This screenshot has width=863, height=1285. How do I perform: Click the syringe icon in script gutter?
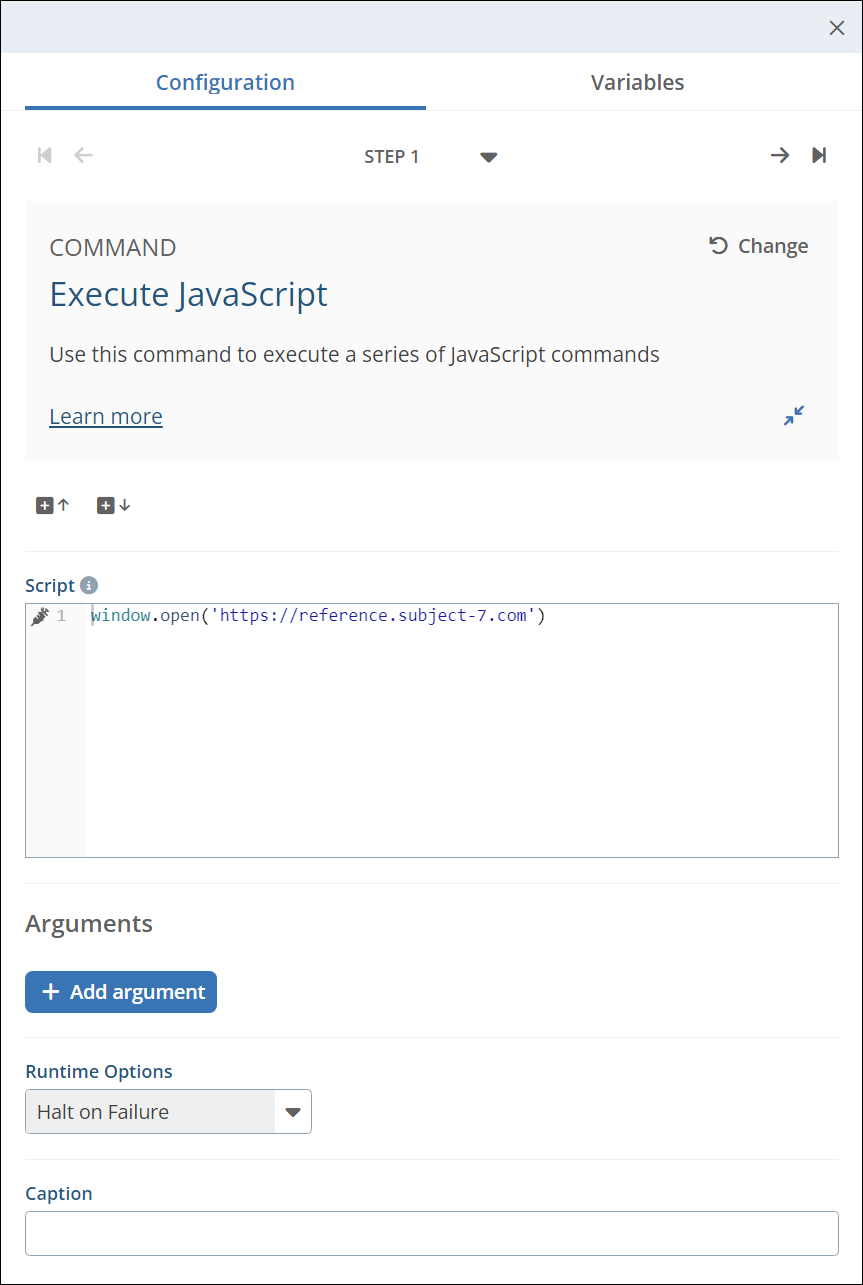(x=40, y=616)
